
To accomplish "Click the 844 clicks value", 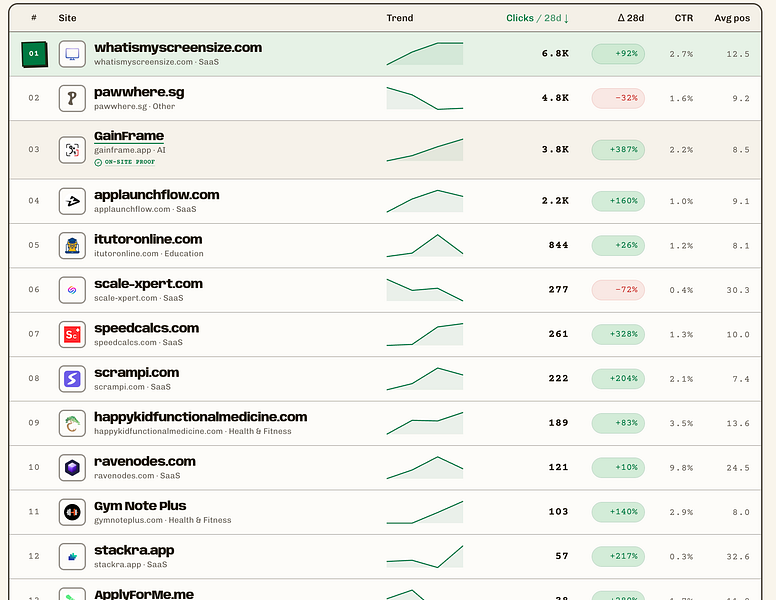I will click(x=558, y=246).
